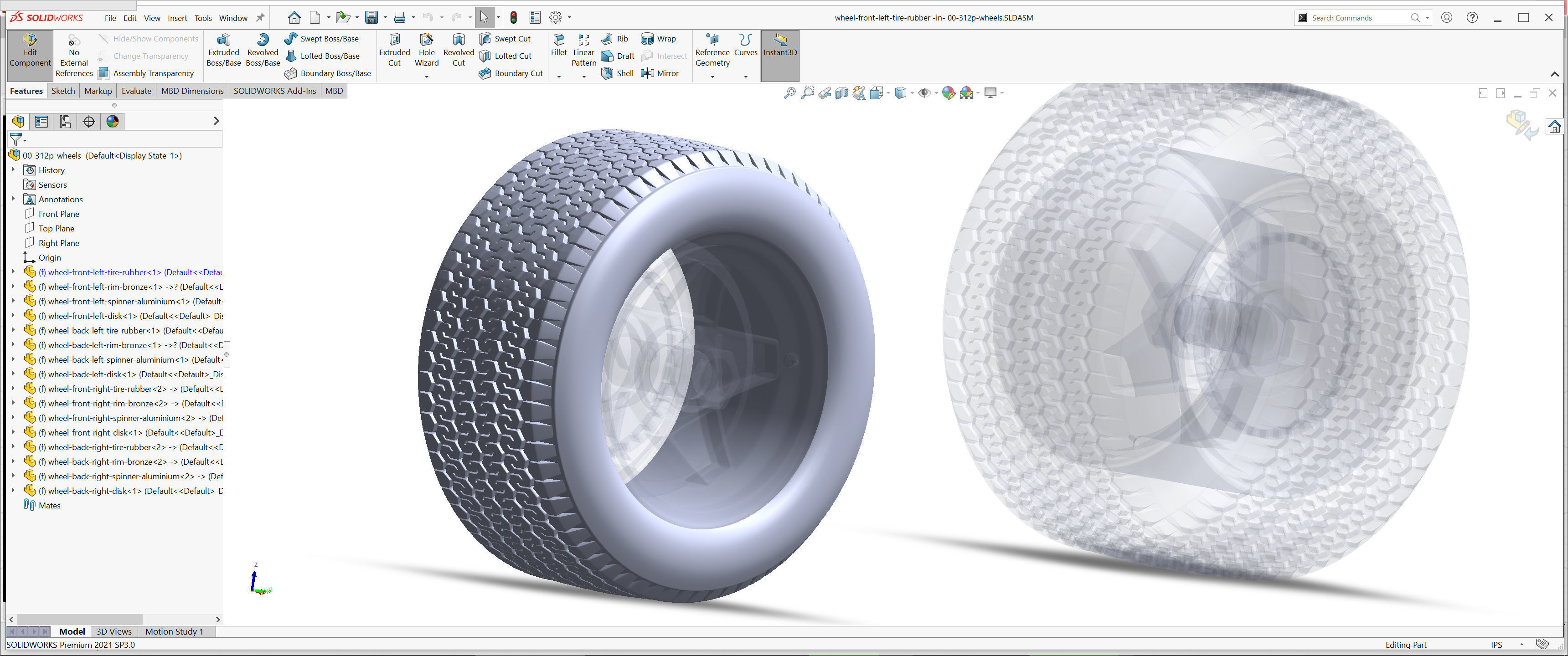The image size is (1568, 656).
Task: Select the Shell feature tool
Action: [618, 73]
